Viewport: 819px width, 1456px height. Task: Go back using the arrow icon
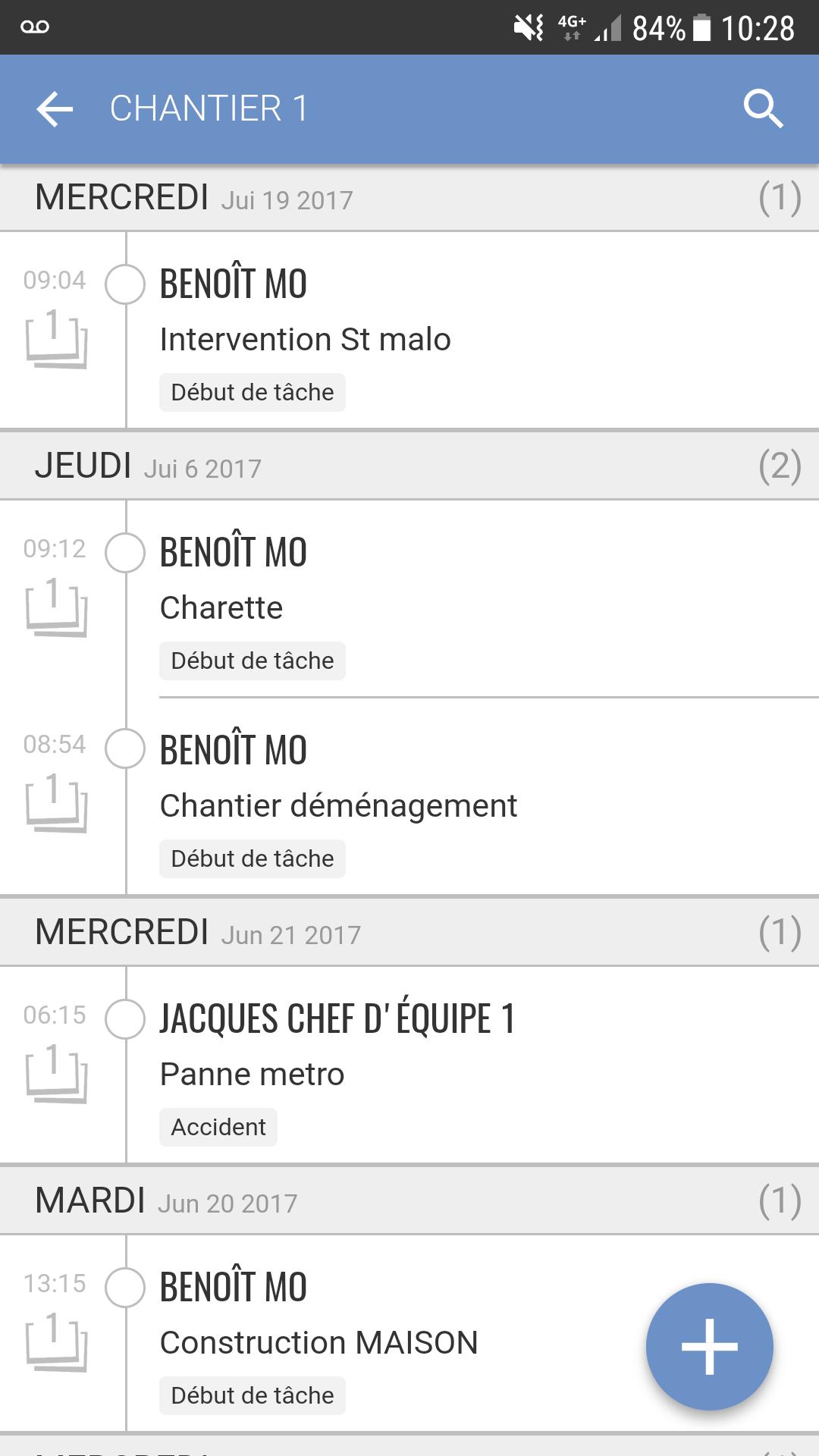tap(55, 108)
